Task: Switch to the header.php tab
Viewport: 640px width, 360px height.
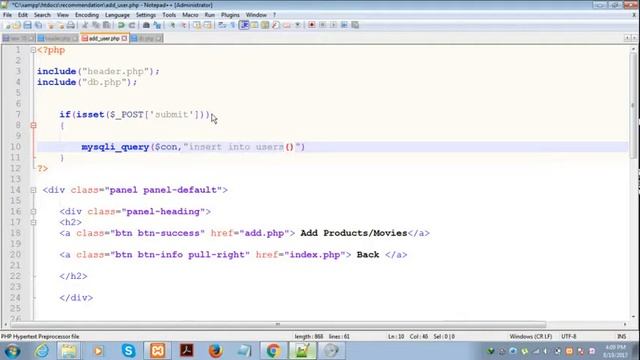Action: click(x=58, y=38)
